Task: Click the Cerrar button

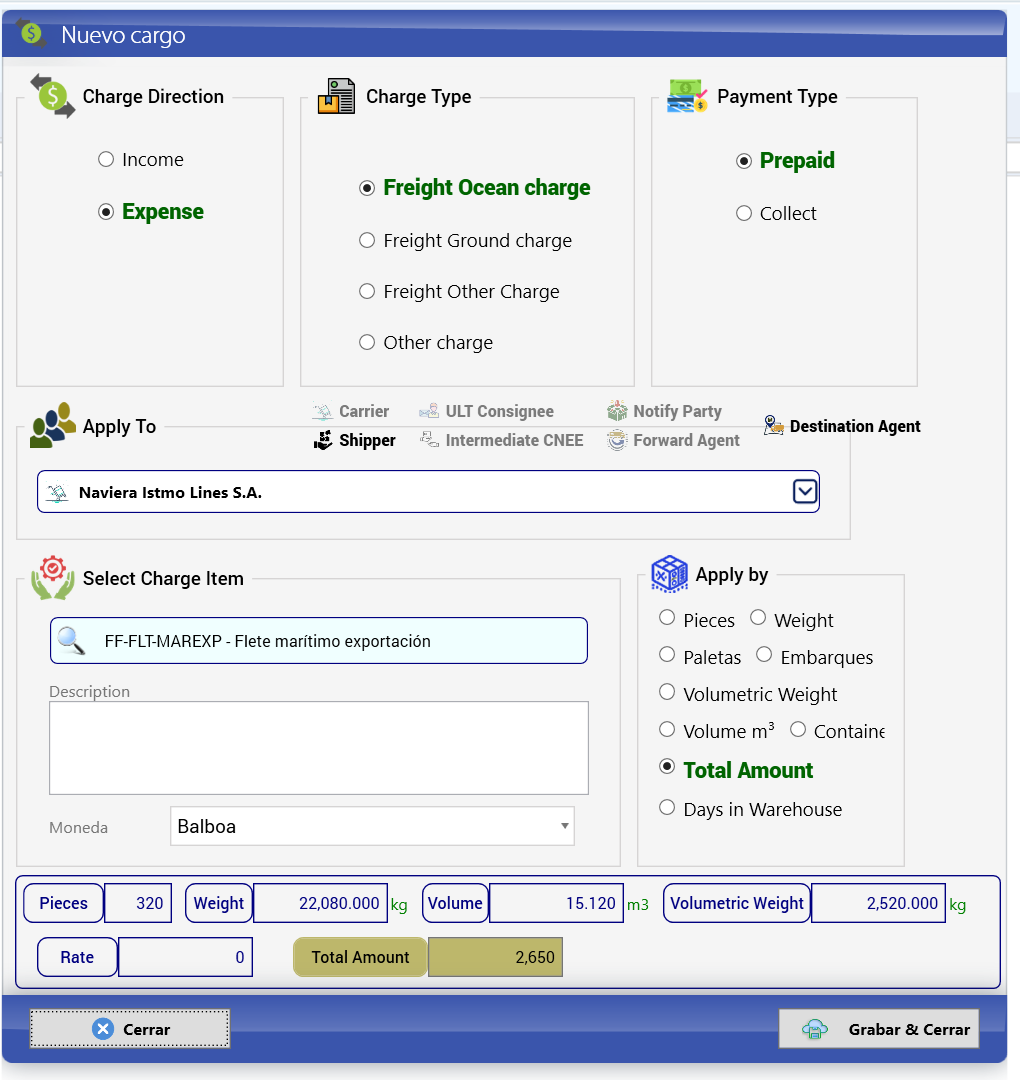Action: 129,1029
